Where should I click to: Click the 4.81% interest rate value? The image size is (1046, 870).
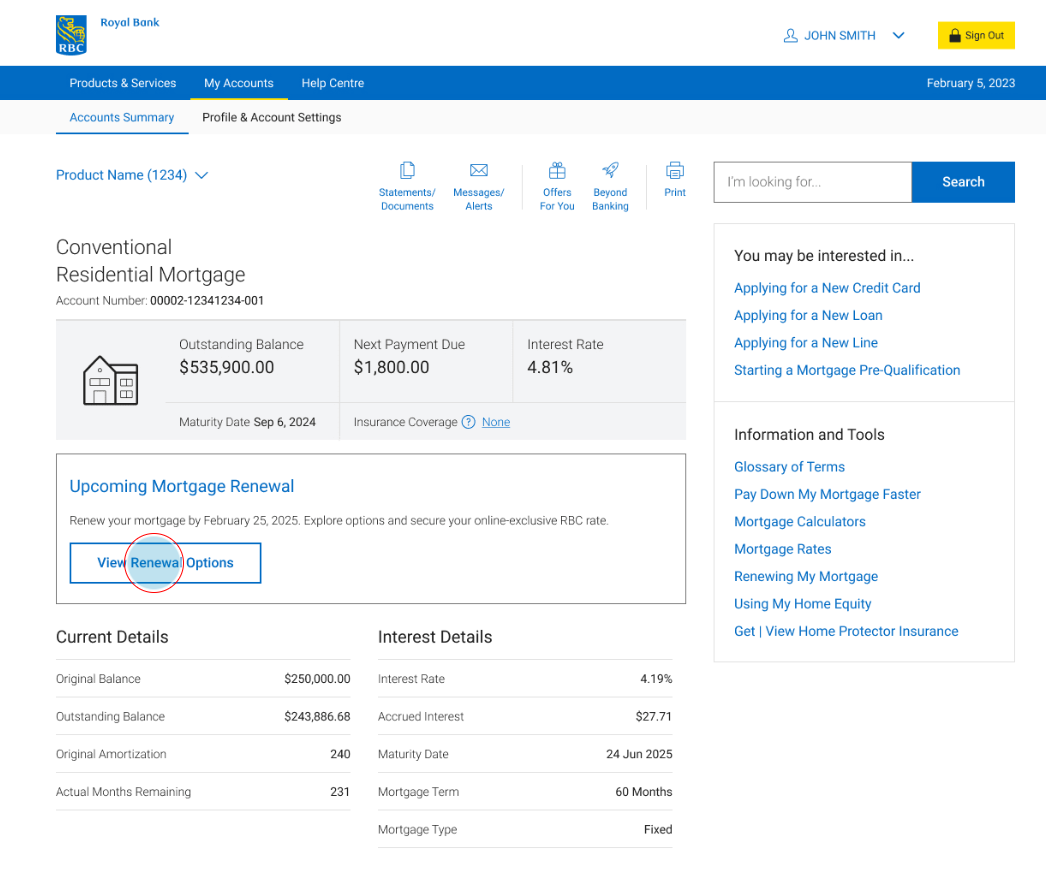pos(550,367)
